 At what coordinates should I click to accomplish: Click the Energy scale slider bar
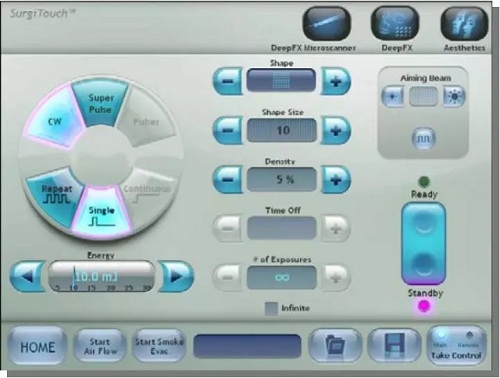click(101, 277)
